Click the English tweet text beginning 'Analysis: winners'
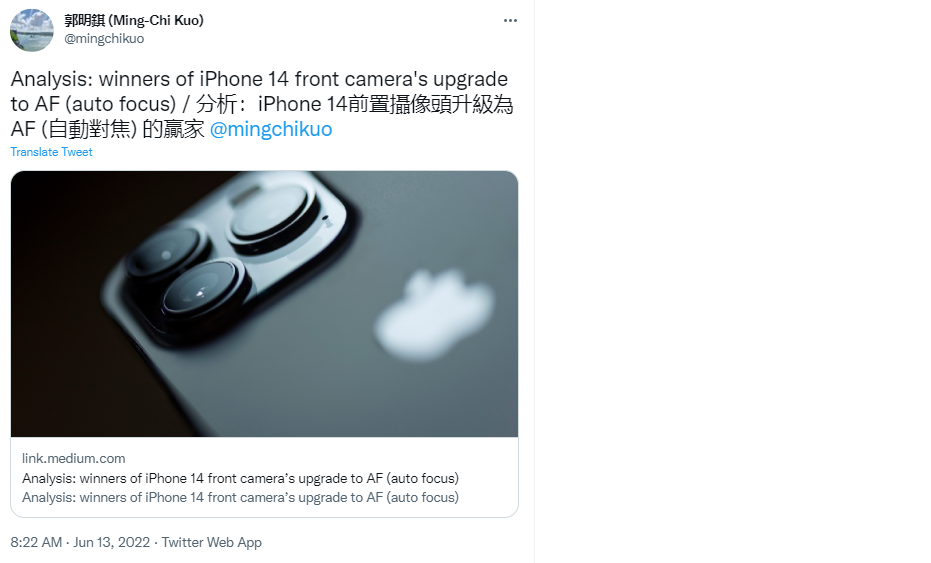The height and width of the screenshot is (563, 931). coord(259,79)
